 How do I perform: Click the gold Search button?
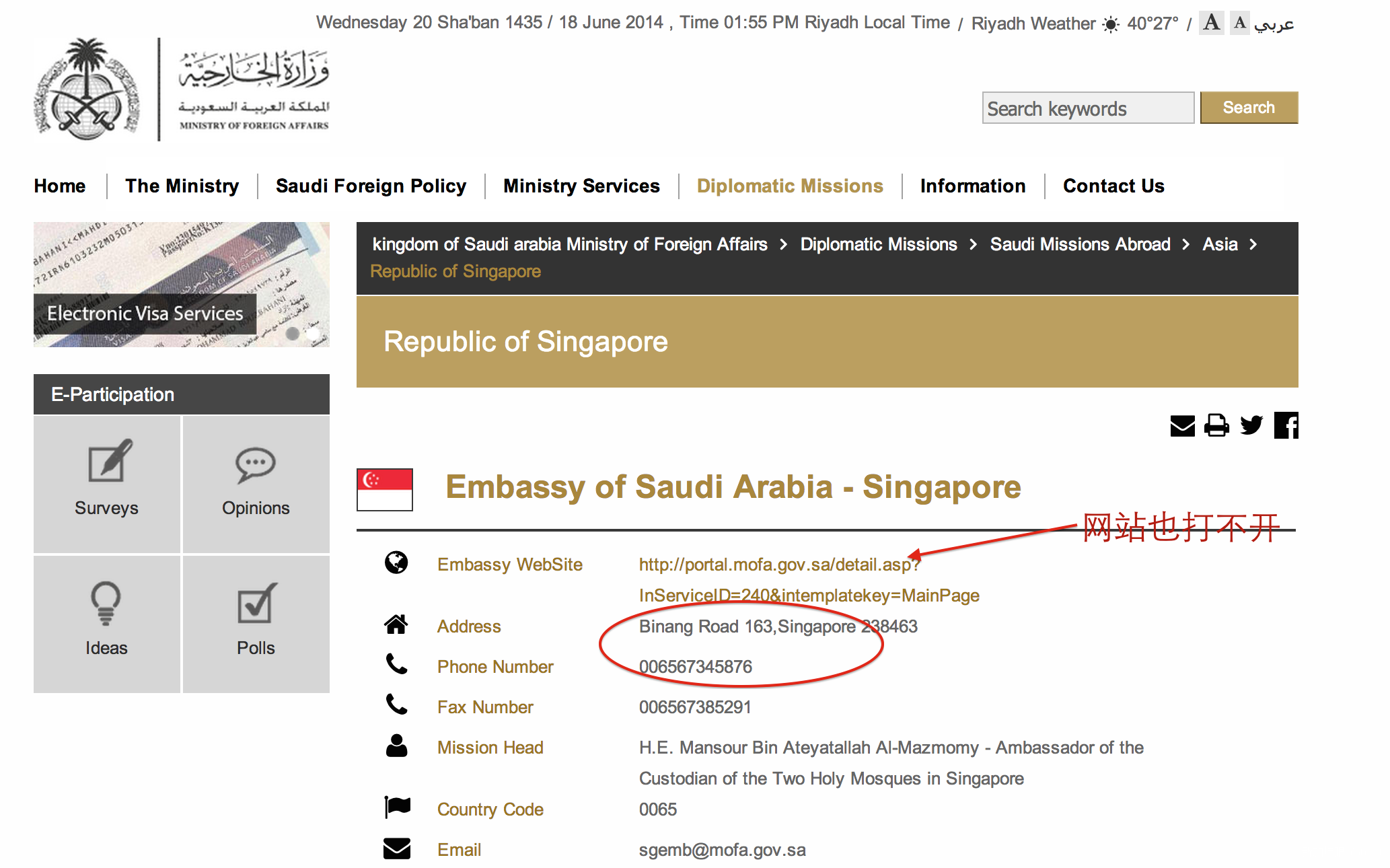pyautogui.click(x=1249, y=108)
